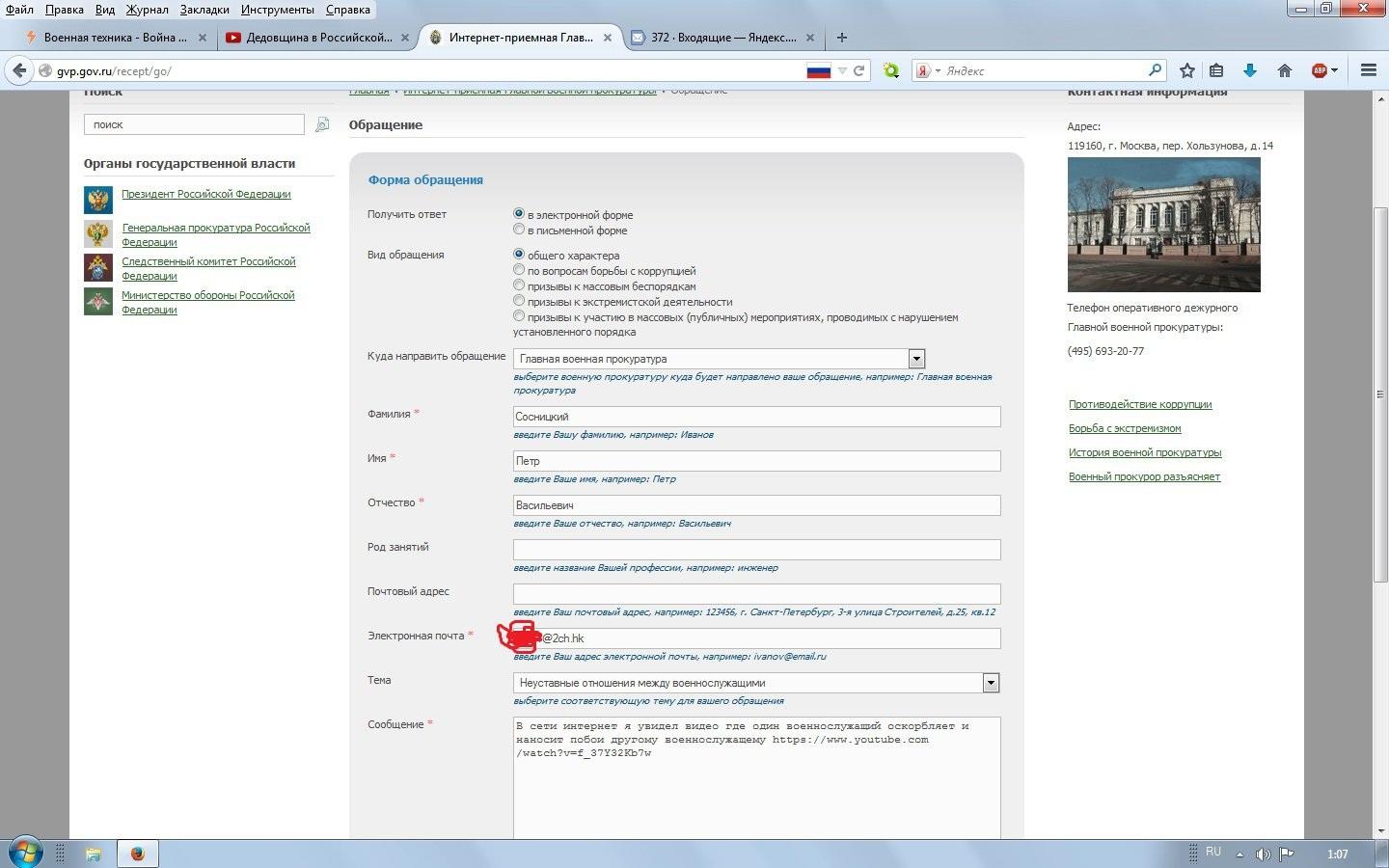Open the "Закладки" menu
This screenshot has height=868, width=1389.
[204, 10]
